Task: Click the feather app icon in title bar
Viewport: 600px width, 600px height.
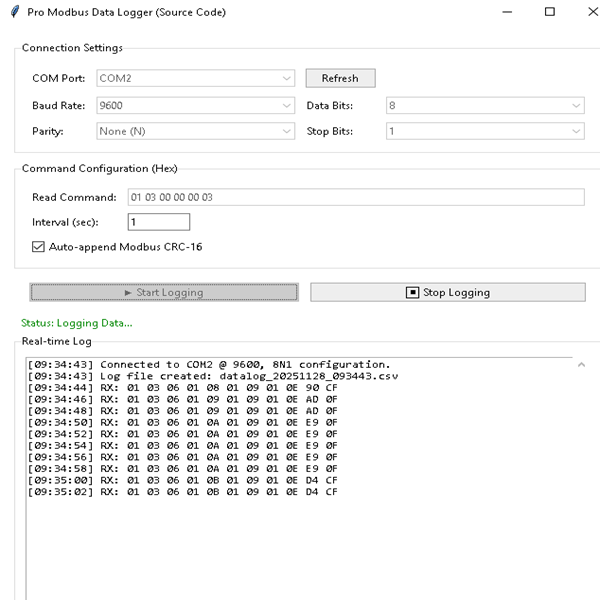Action: pyautogui.click(x=15, y=11)
